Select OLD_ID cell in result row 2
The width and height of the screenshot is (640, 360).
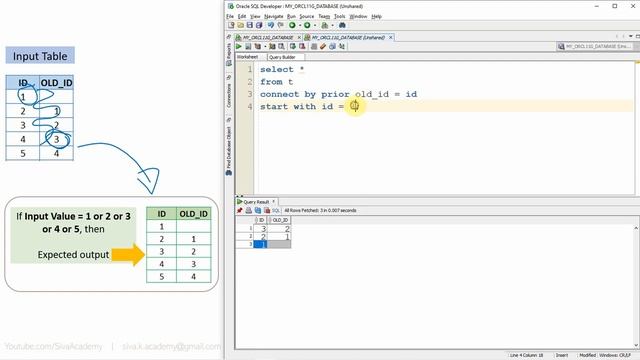point(279,236)
